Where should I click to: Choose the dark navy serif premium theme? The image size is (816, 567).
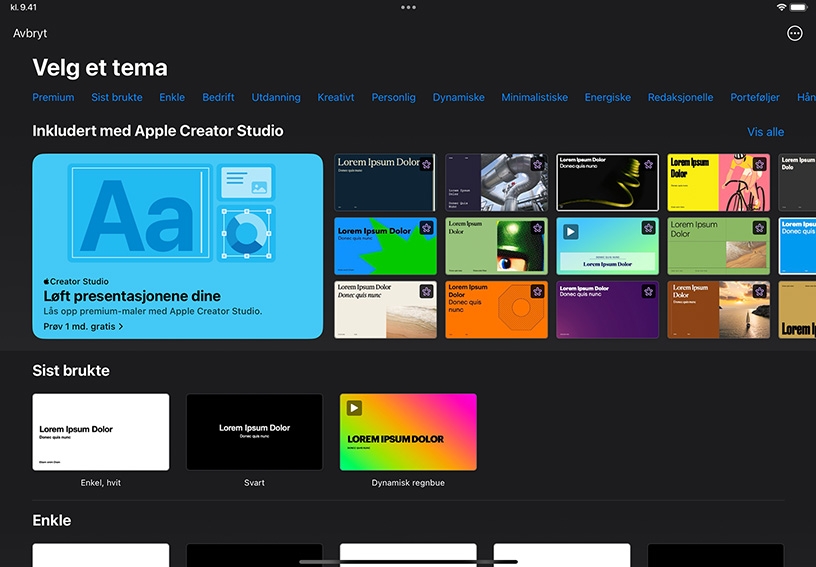click(385, 182)
